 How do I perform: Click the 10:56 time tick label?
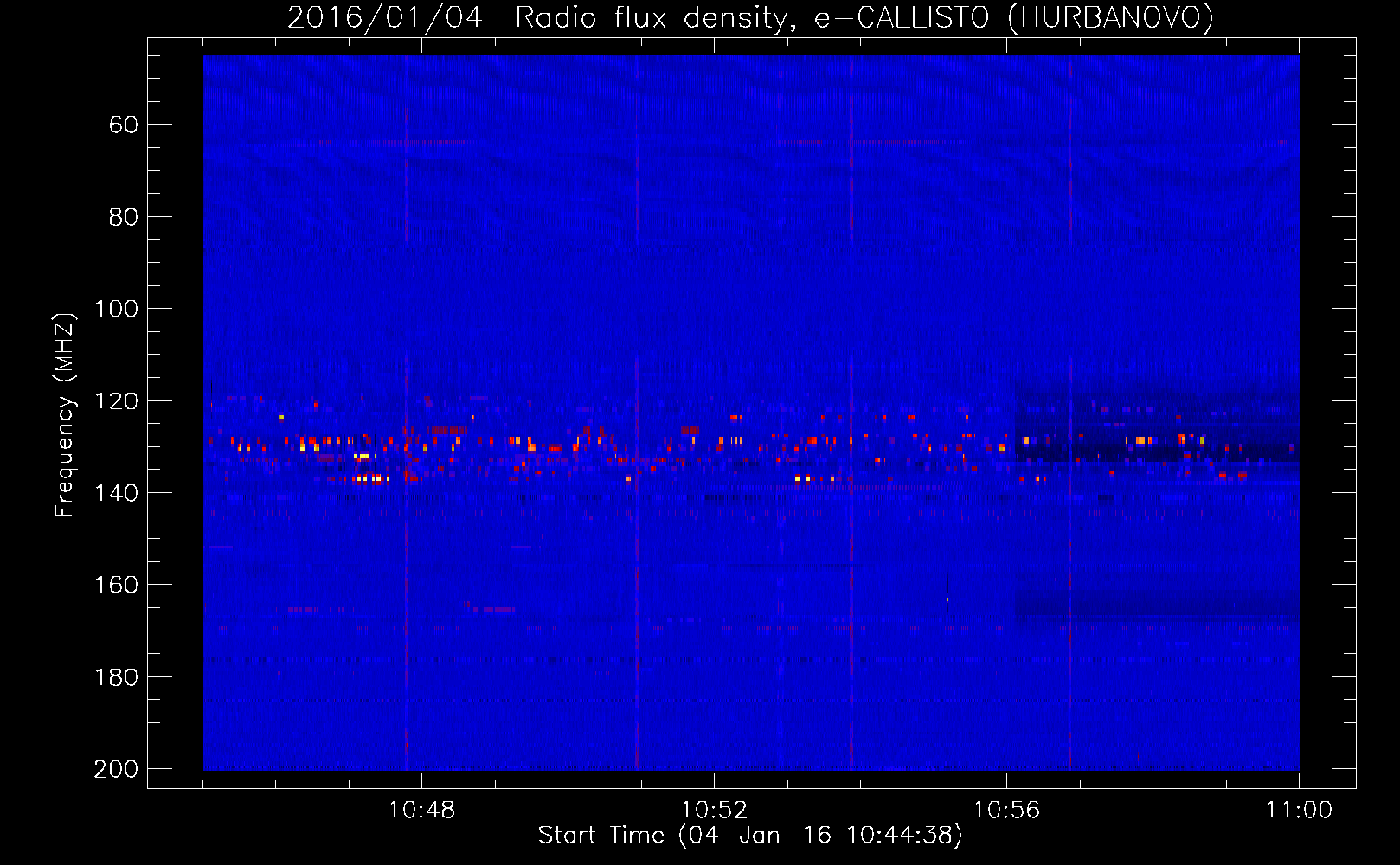click(1006, 811)
